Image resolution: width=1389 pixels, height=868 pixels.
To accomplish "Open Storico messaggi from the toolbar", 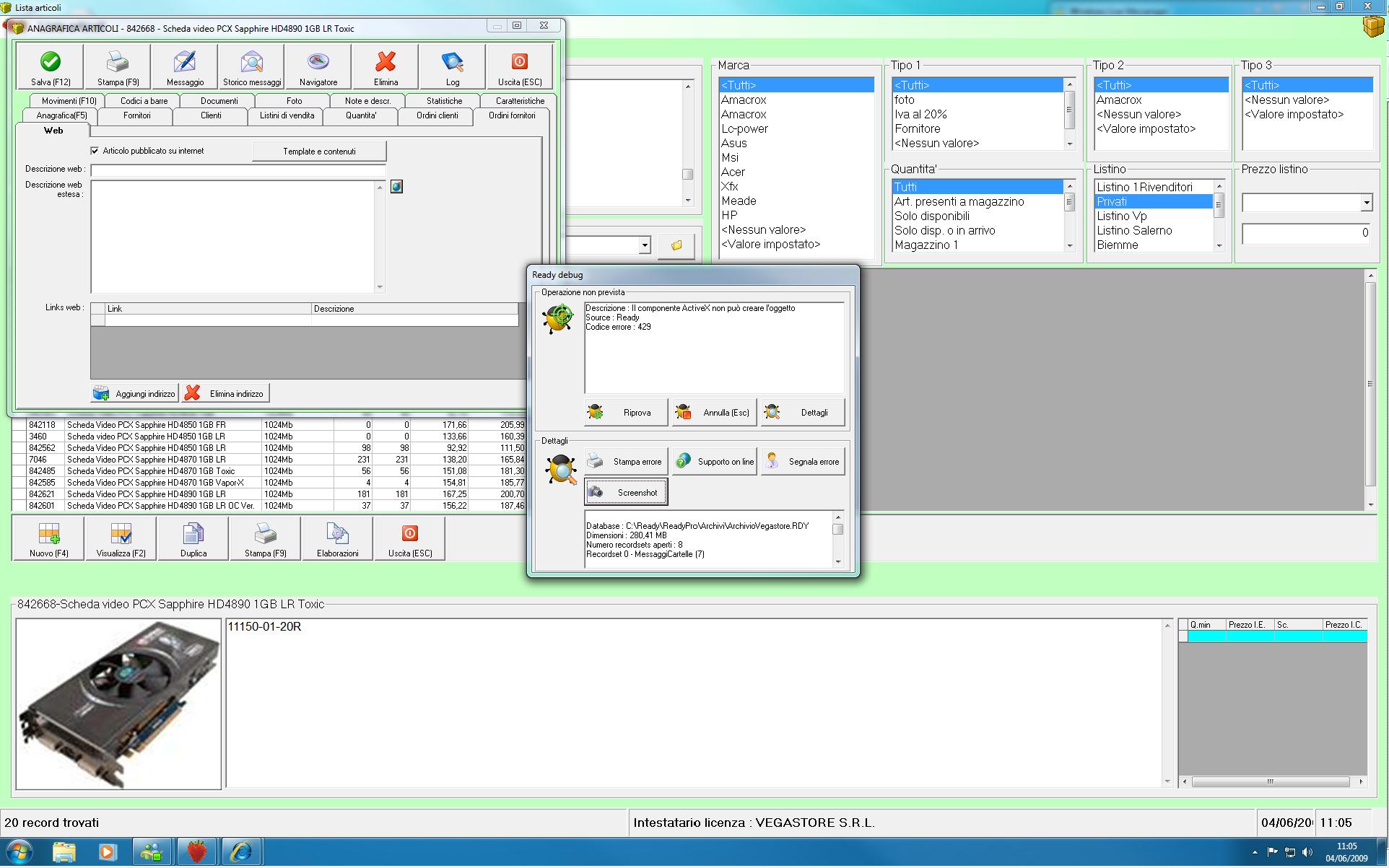I will tap(251, 63).
